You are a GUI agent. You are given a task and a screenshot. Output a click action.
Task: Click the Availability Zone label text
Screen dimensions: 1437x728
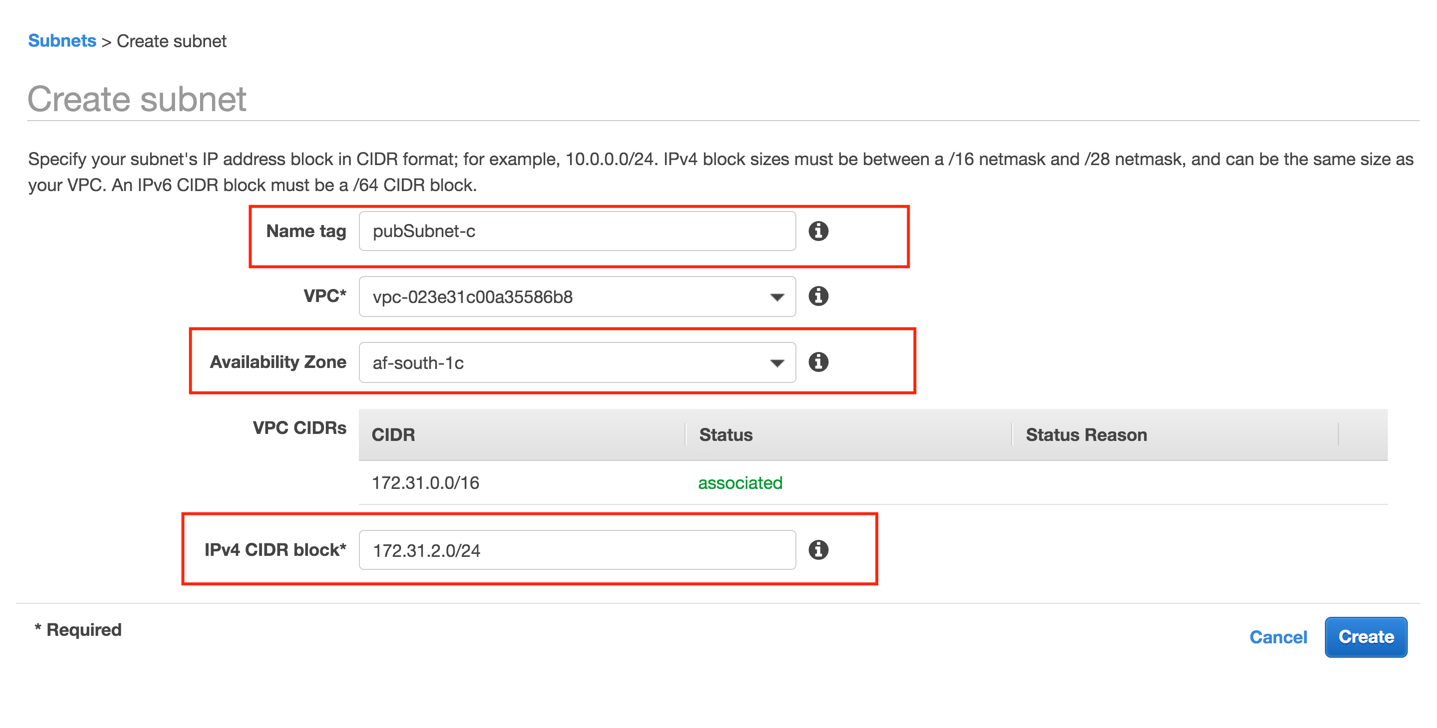pos(278,362)
